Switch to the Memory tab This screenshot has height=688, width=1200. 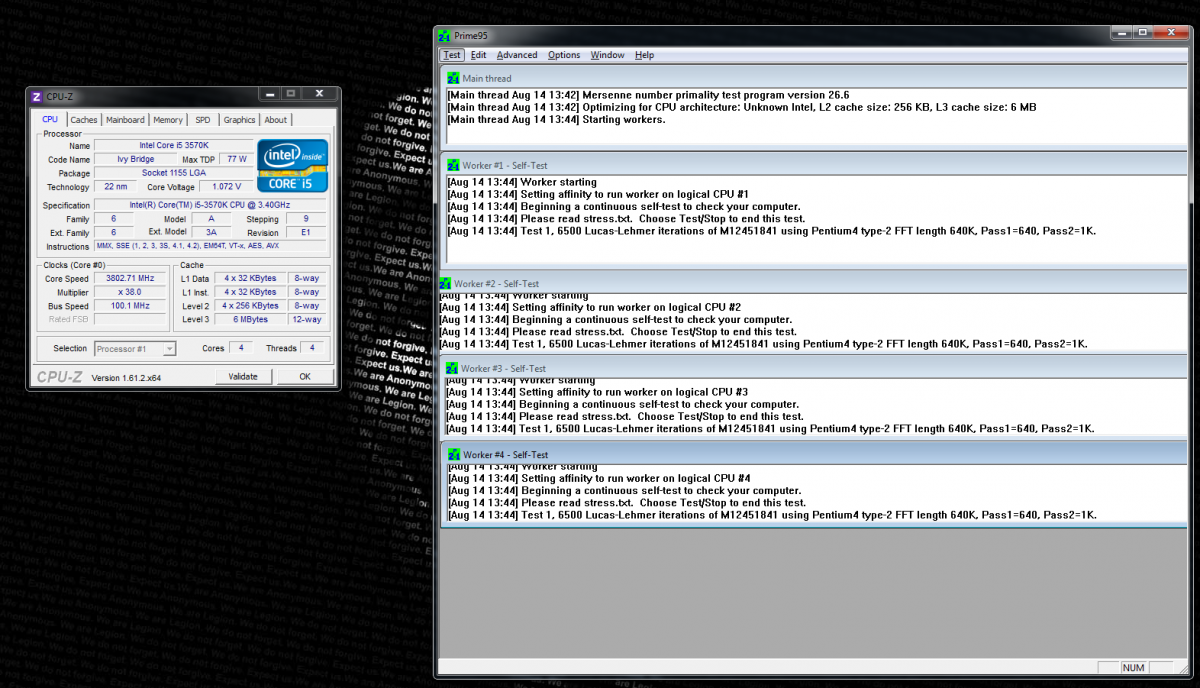[168, 120]
